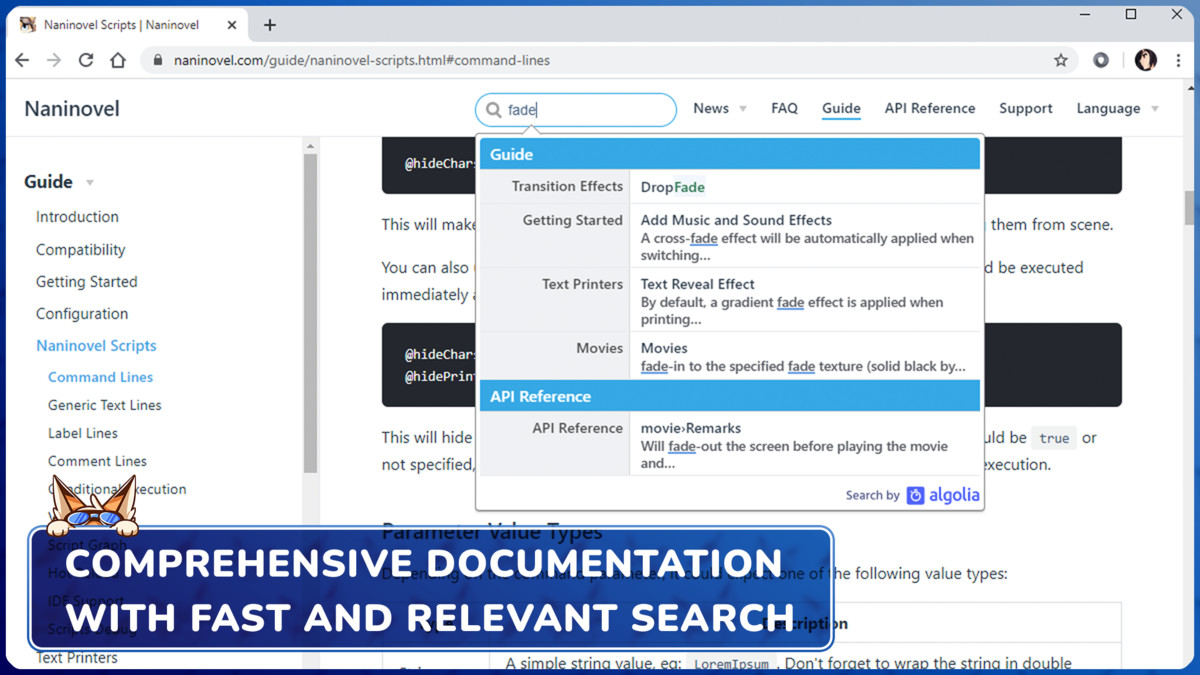Click the Algolia logo
1200x675 pixels.
point(943,495)
